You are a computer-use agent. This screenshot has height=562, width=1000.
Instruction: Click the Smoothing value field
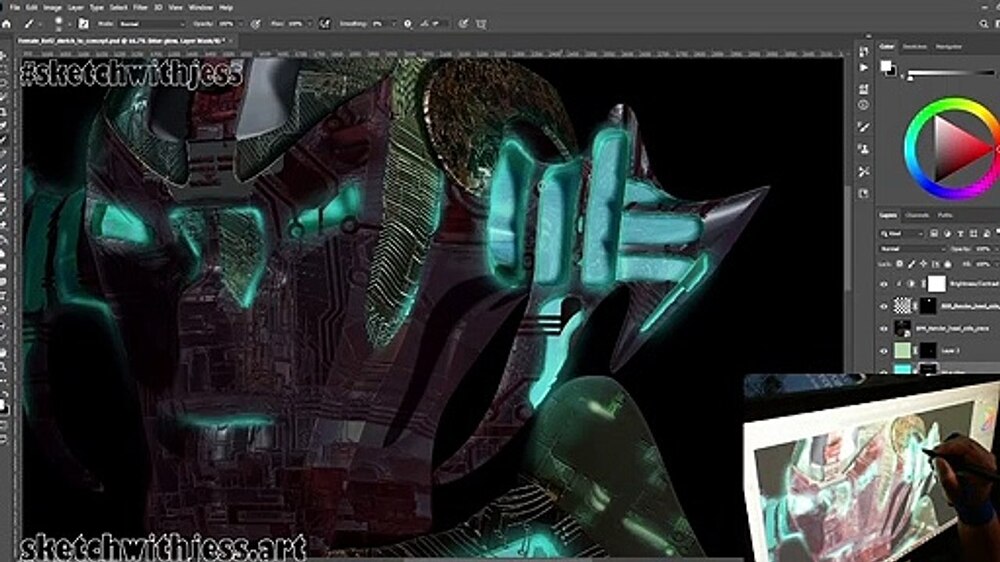[378, 24]
